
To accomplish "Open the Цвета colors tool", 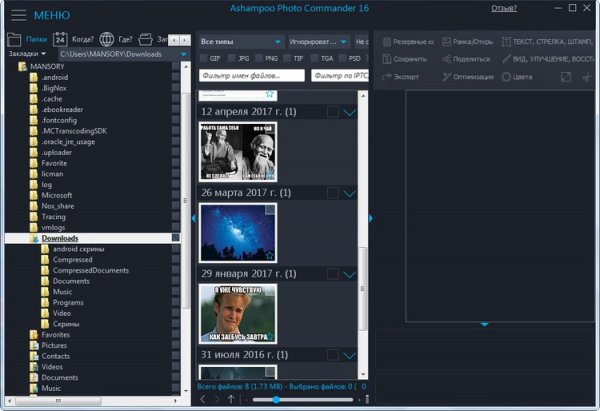I will (507, 76).
